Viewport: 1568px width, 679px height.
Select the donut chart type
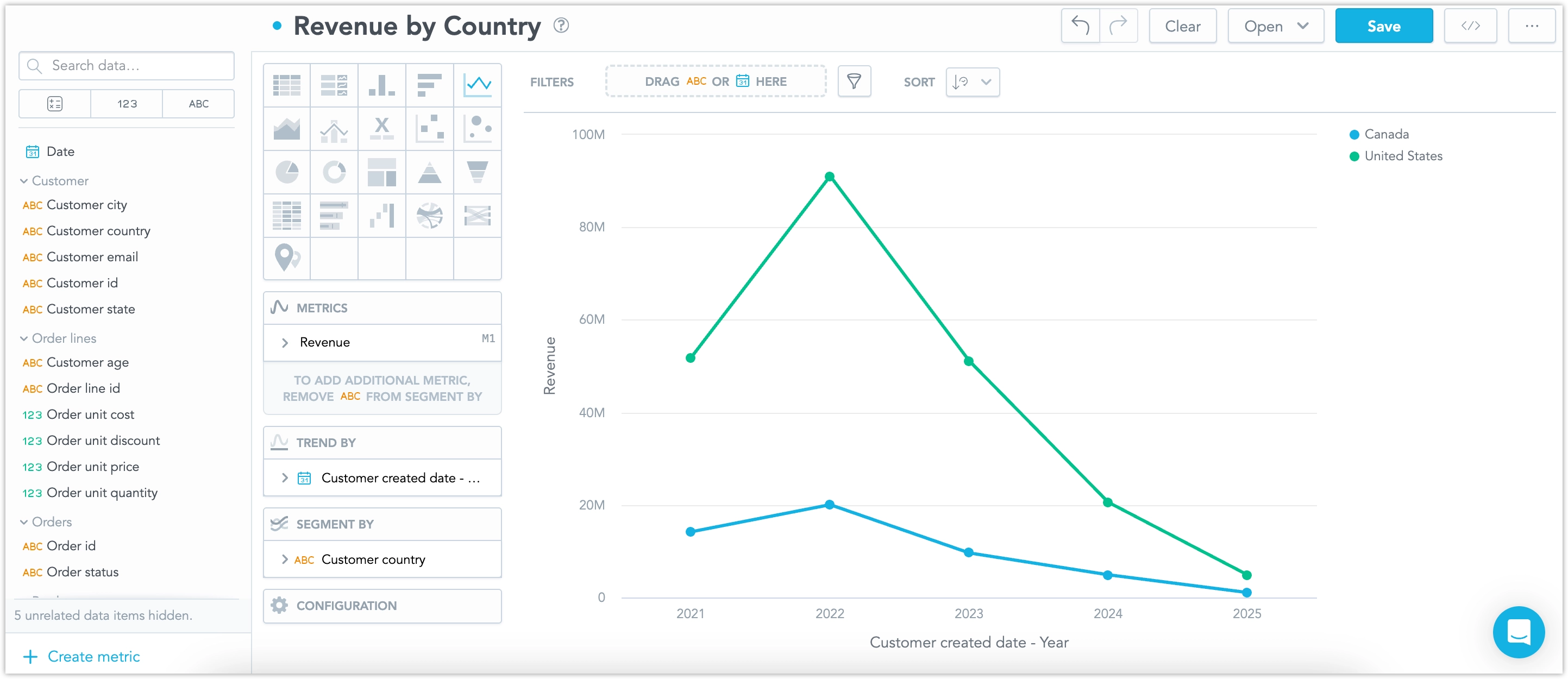(x=334, y=172)
